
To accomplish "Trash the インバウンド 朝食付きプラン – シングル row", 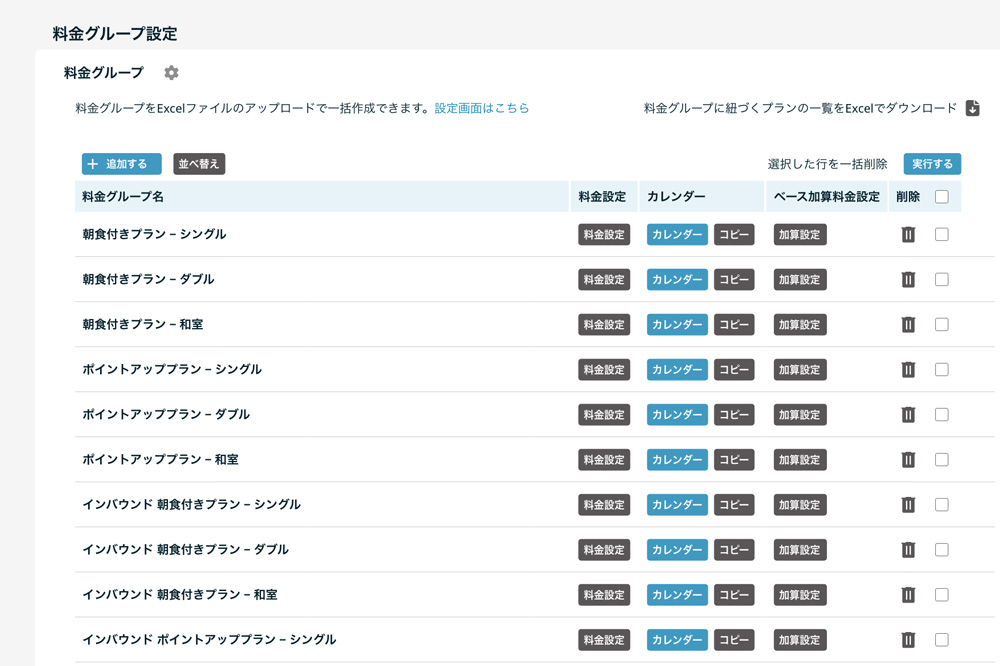I will (x=908, y=505).
